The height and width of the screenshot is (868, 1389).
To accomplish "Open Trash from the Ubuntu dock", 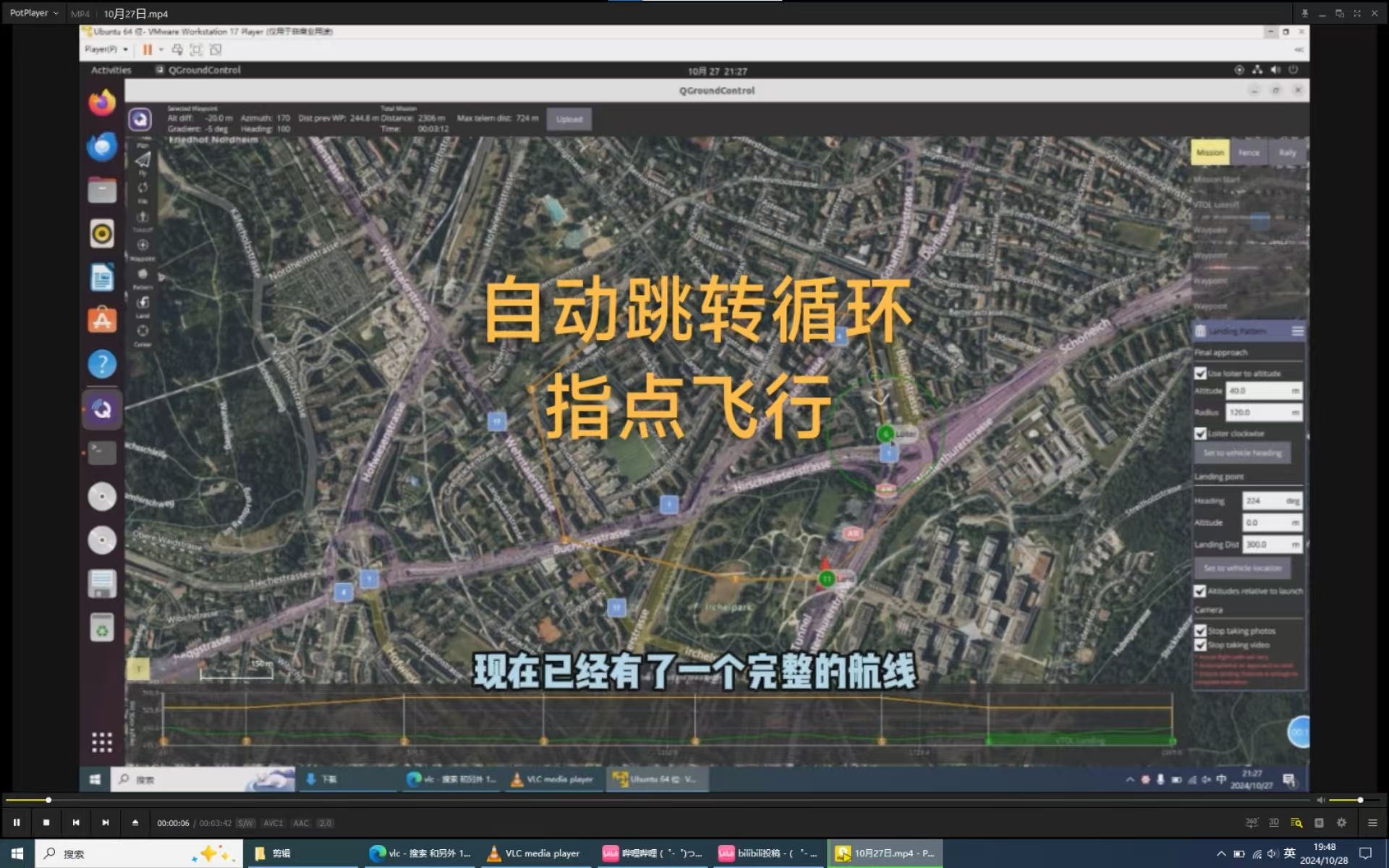I will click(x=102, y=627).
